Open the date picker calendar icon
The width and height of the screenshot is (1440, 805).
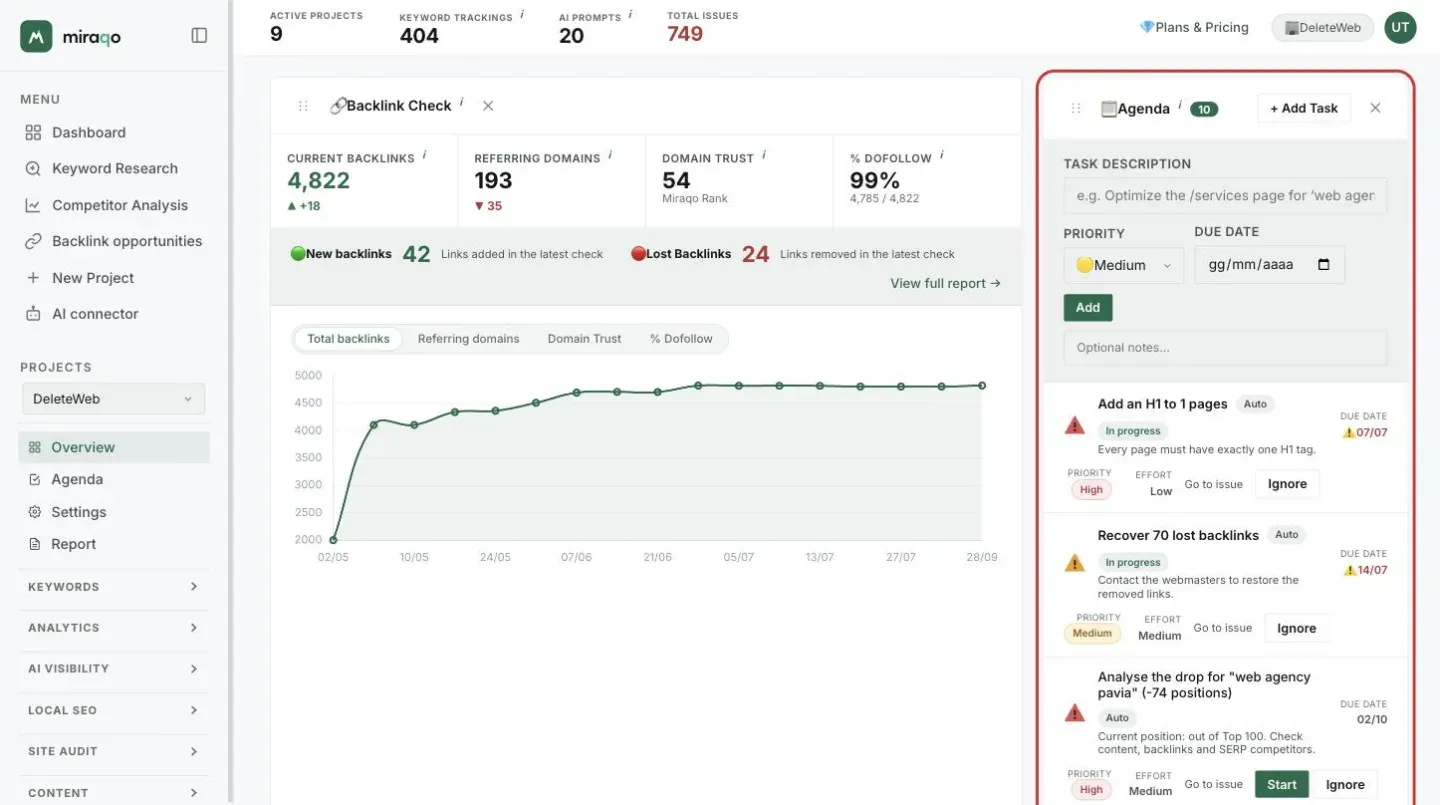tap(1324, 265)
